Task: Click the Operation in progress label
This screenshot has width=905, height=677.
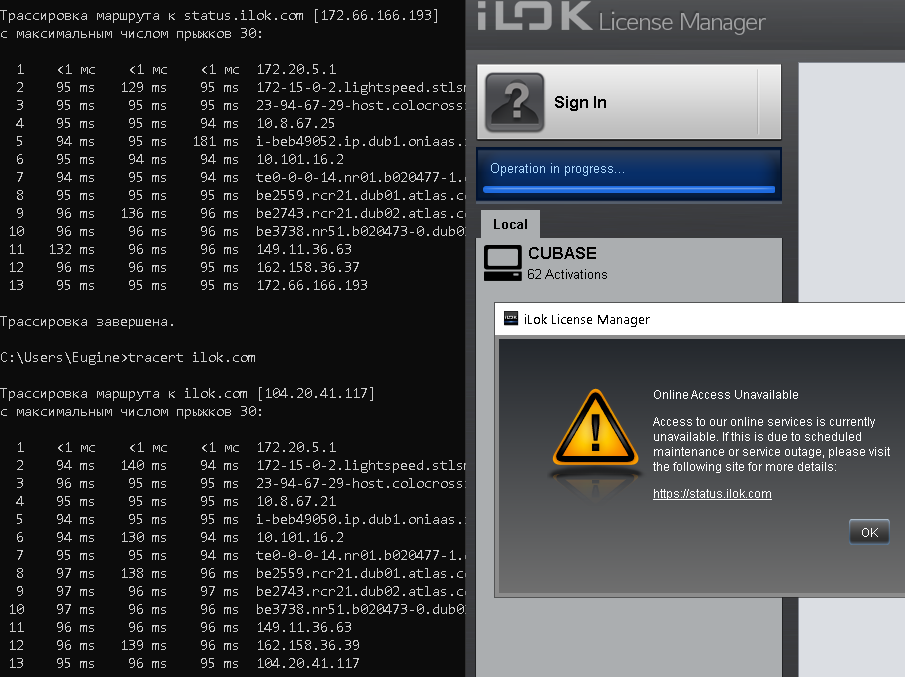Action: click(557, 169)
